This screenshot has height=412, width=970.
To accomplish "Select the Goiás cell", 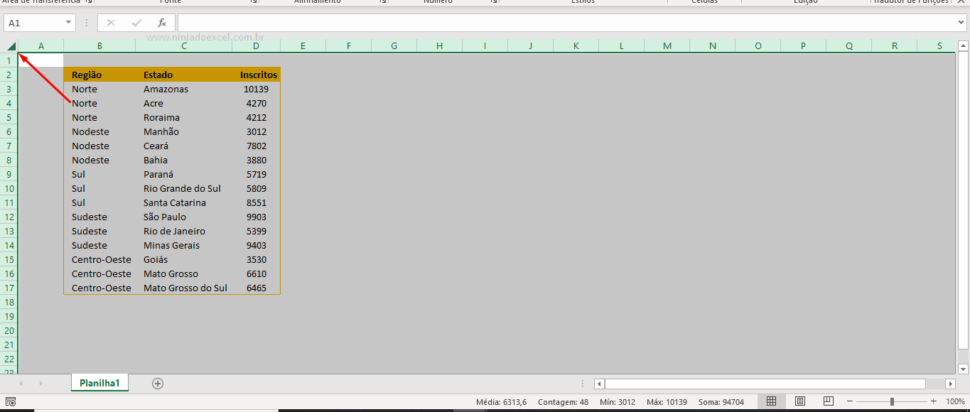I will 184,260.
